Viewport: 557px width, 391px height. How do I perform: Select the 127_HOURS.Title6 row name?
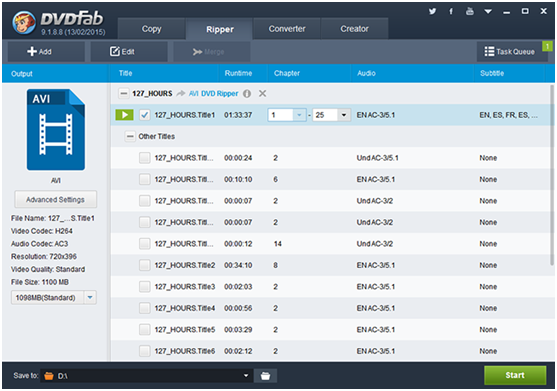pos(185,351)
